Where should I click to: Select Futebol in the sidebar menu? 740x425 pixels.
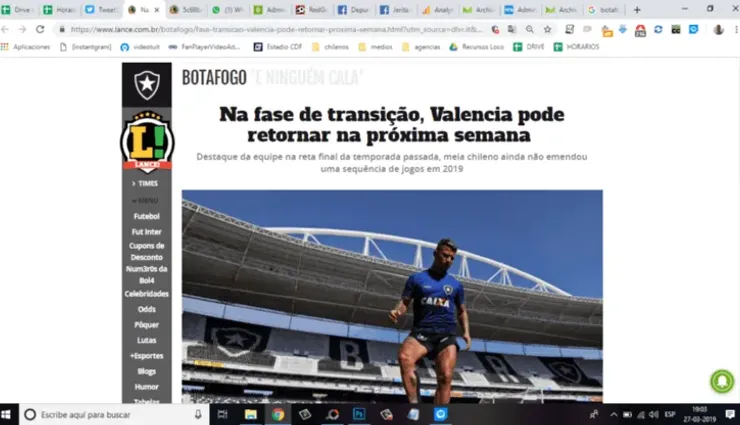(x=146, y=216)
